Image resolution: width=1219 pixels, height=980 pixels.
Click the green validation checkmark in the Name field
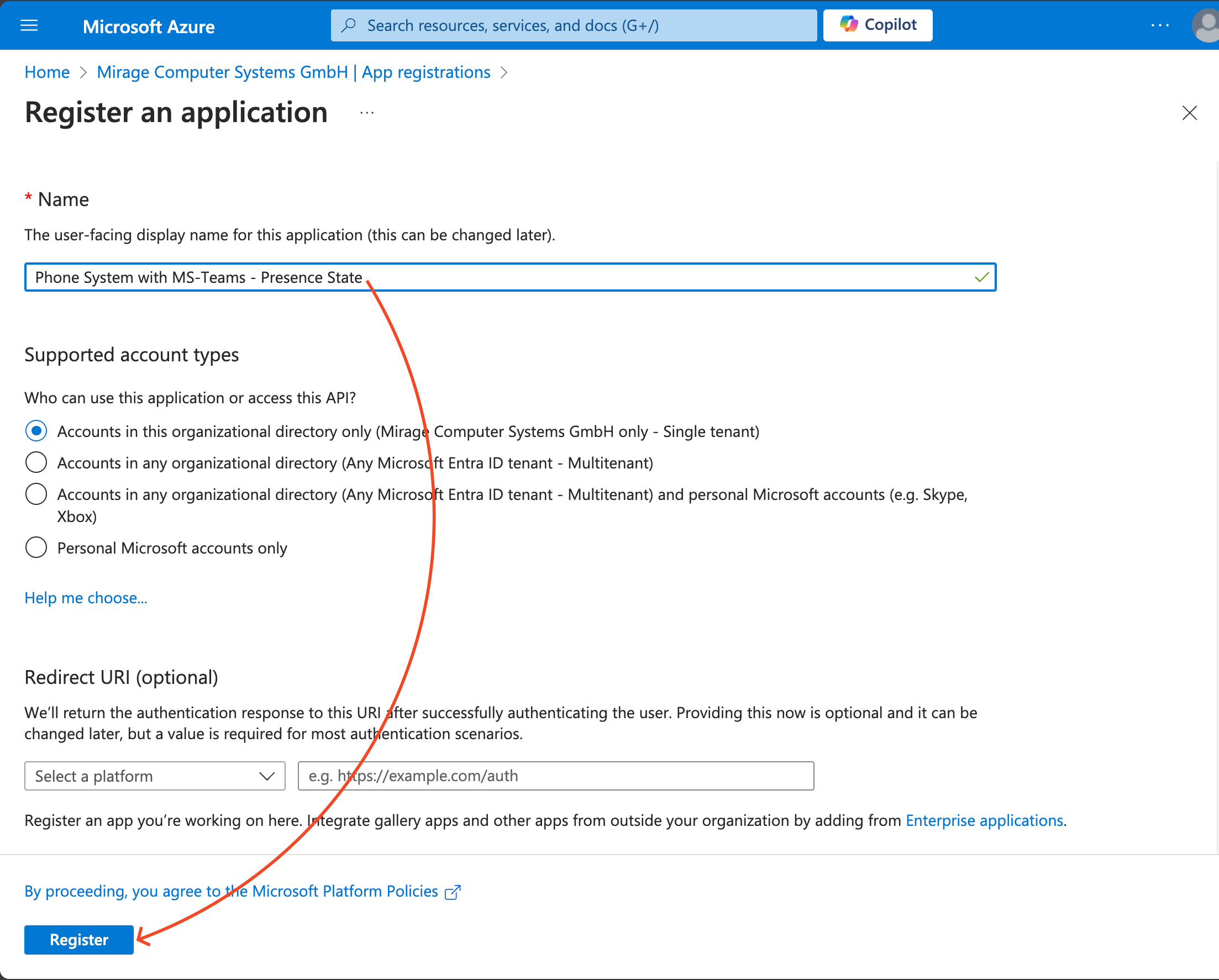click(x=981, y=277)
